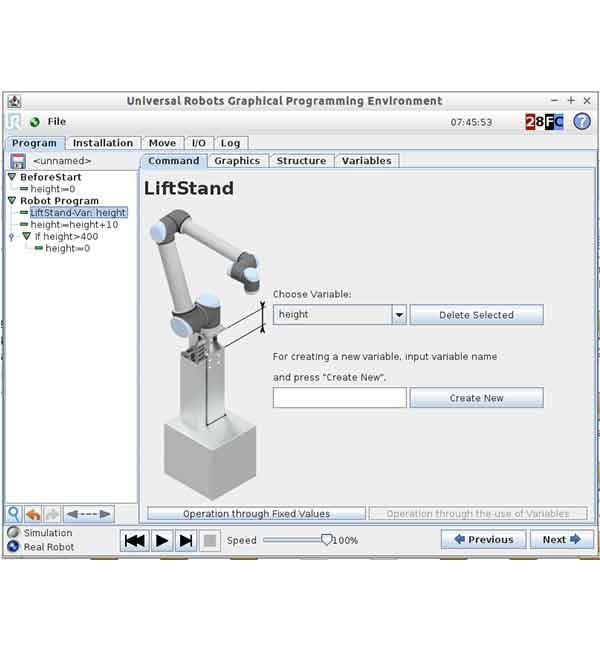Collapse the Robot Program tree node
Screen dimensions: 600x650
(x=12, y=201)
